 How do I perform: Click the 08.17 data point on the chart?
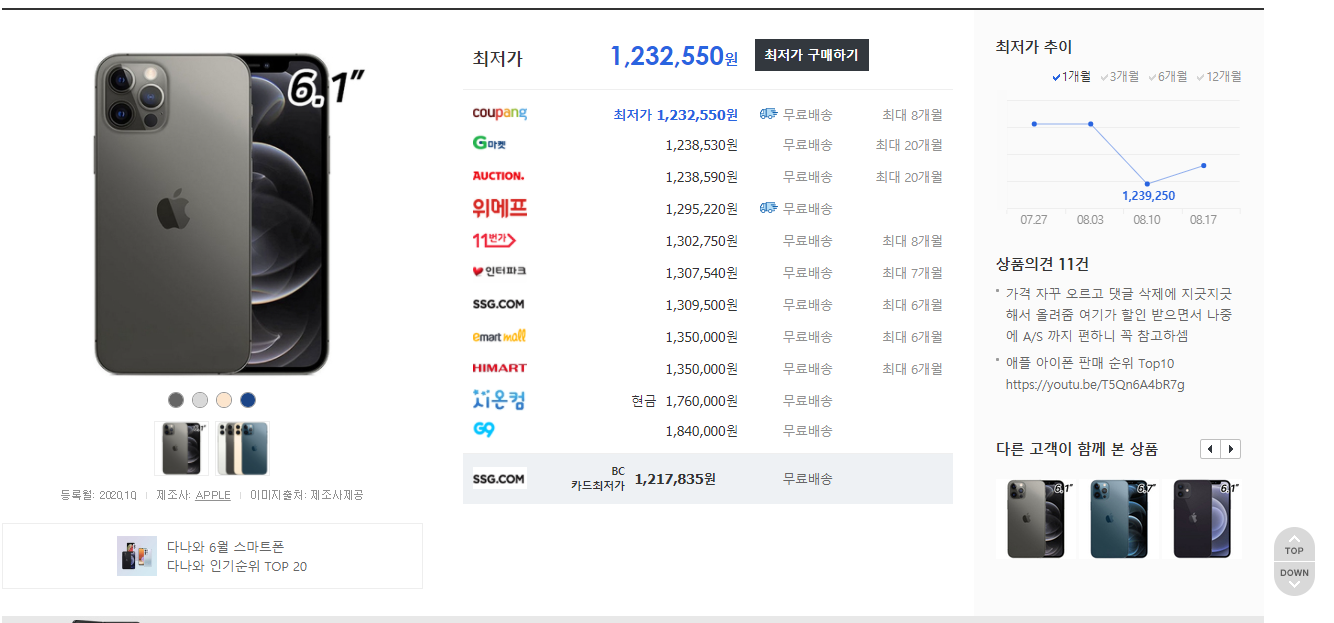pyautogui.click(x=1203, y=165)
